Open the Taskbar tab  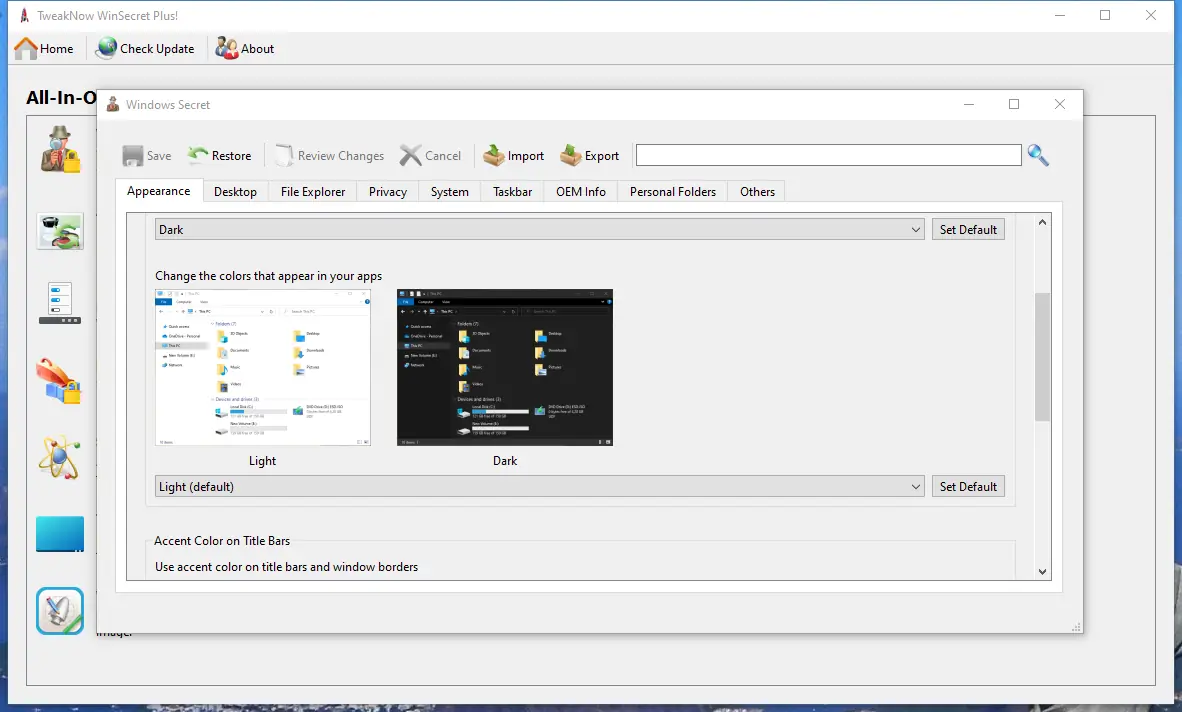[x=513, y=192]
